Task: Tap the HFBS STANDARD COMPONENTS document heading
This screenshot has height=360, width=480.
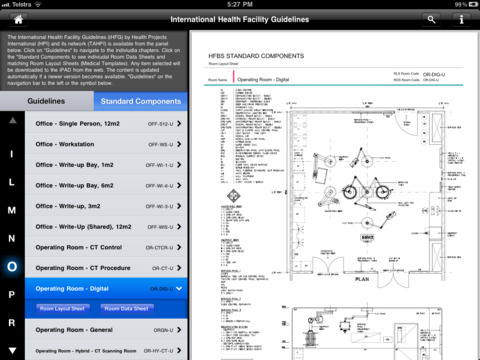Action: click(x=256, y=56)
